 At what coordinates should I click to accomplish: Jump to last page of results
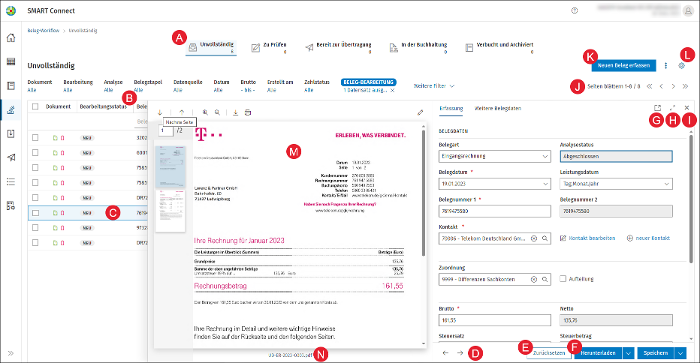(685, 86)
